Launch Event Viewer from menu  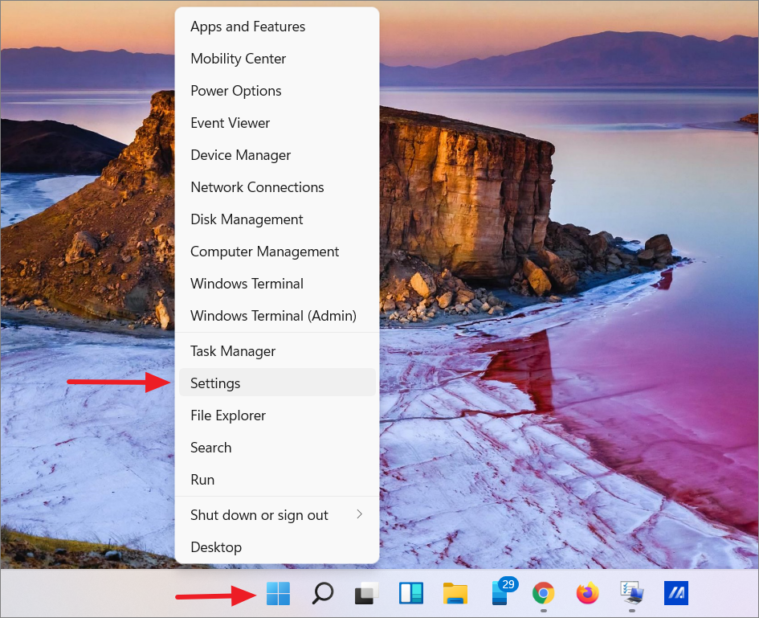277,123
